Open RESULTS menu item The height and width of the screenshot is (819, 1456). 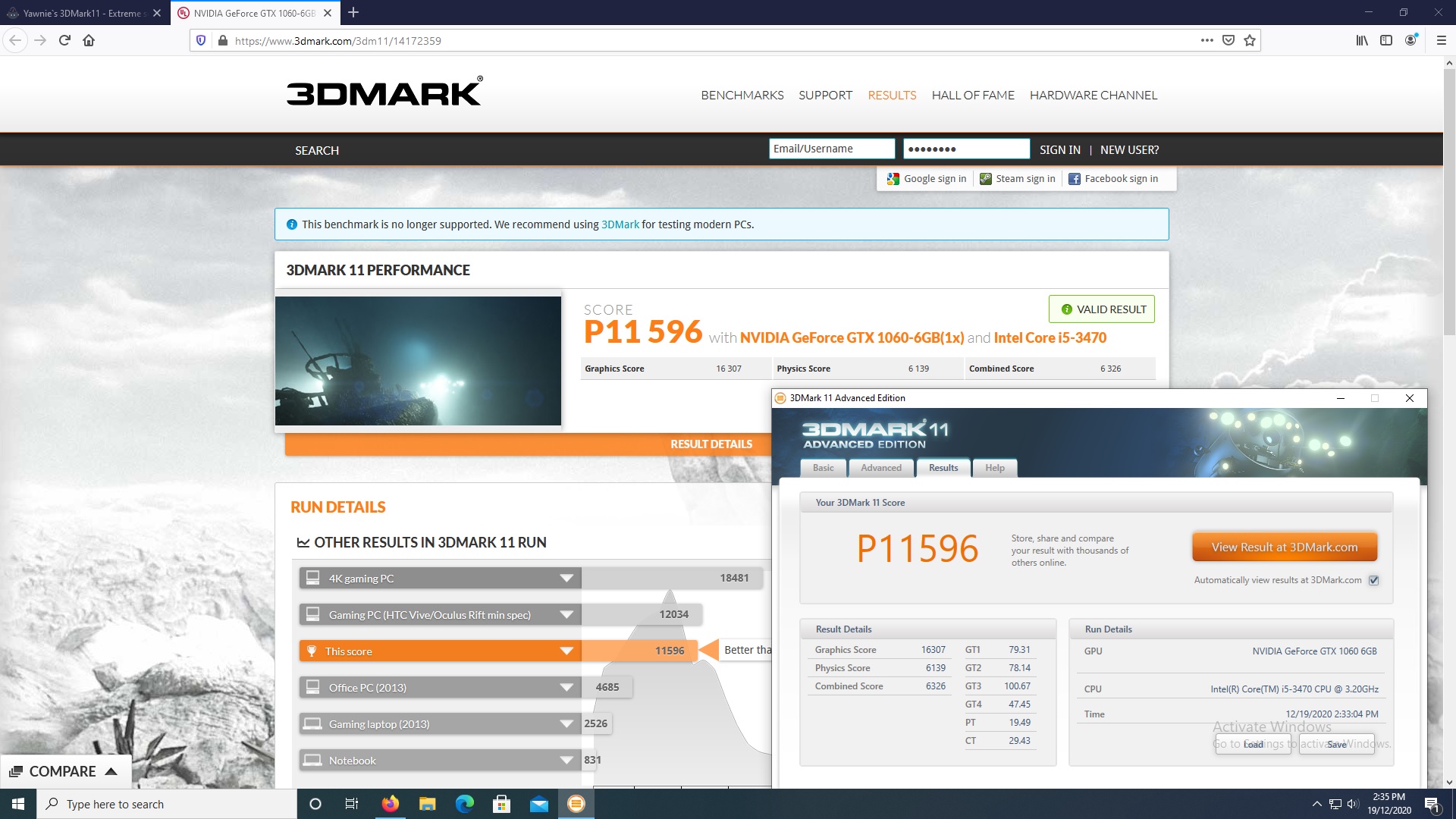892,95
